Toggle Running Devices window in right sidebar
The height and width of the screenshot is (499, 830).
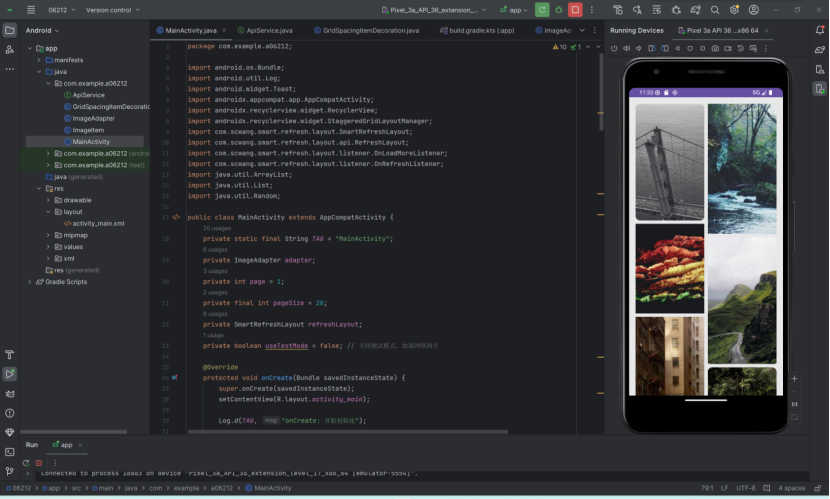[x=820, y=88]
